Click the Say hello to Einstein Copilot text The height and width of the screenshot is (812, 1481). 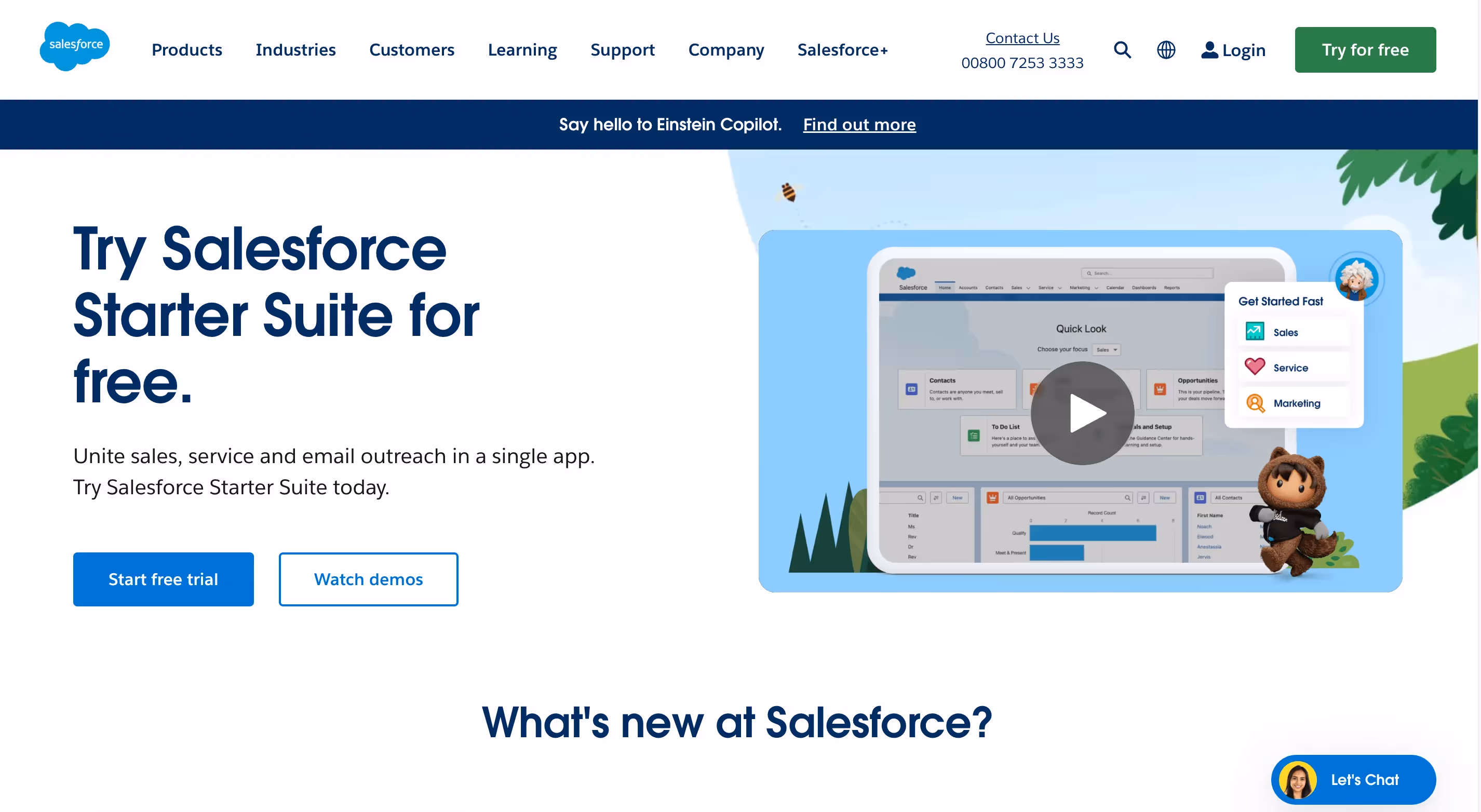click(x=670, y=124)
